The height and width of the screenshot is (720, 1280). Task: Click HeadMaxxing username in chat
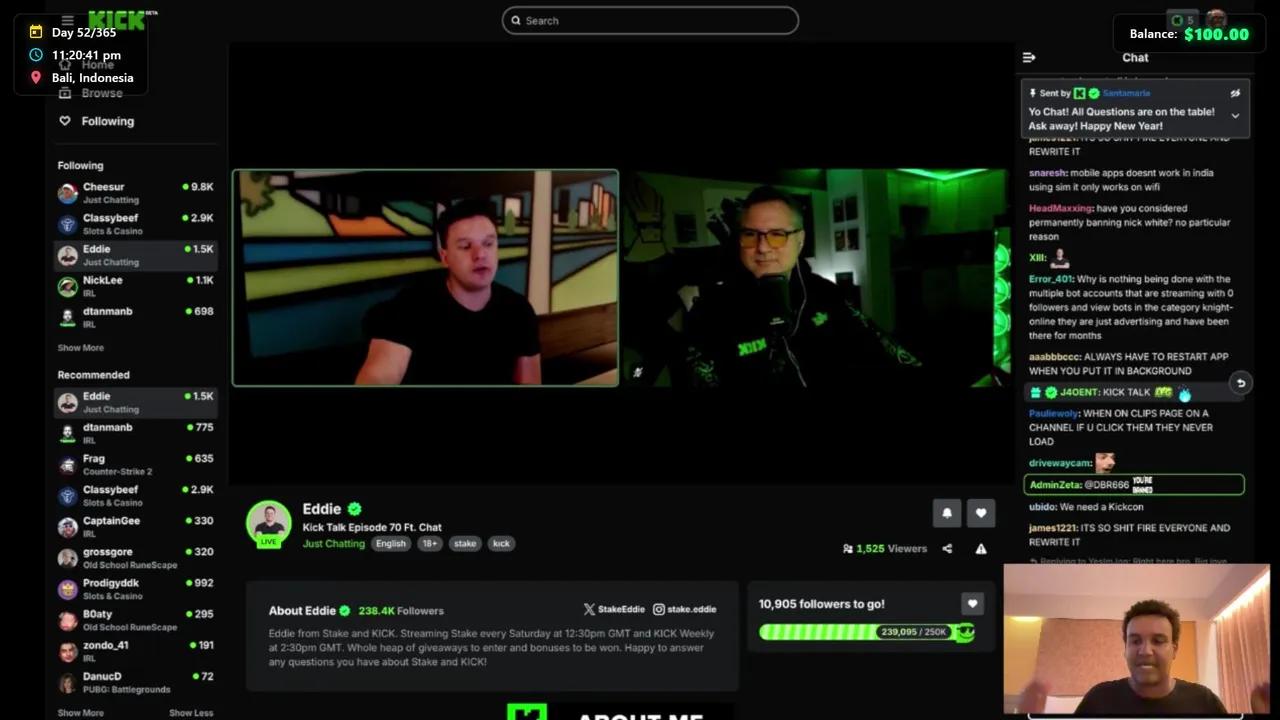(1061, 209)
